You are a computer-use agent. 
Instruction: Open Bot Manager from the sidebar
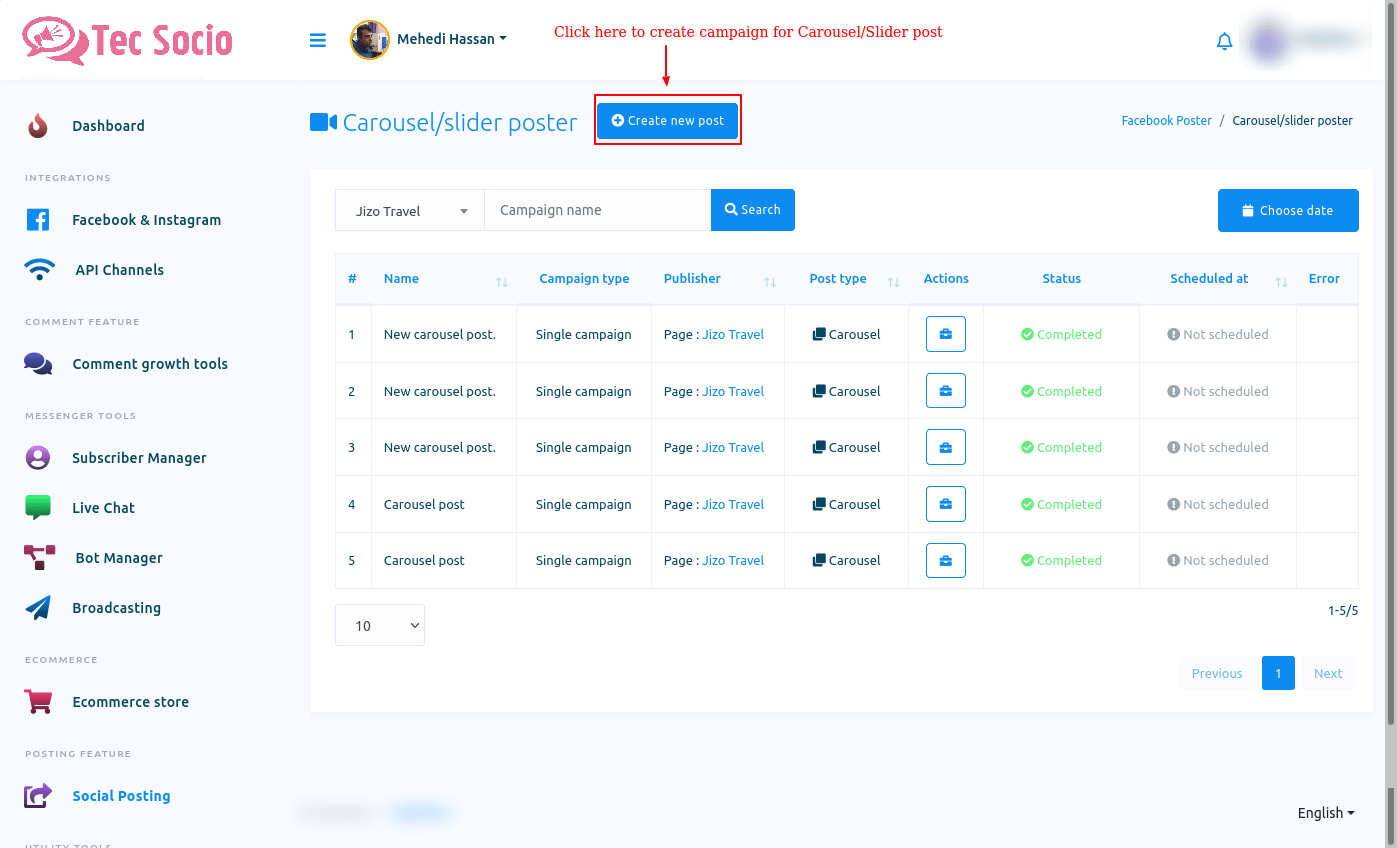point(119,558)
